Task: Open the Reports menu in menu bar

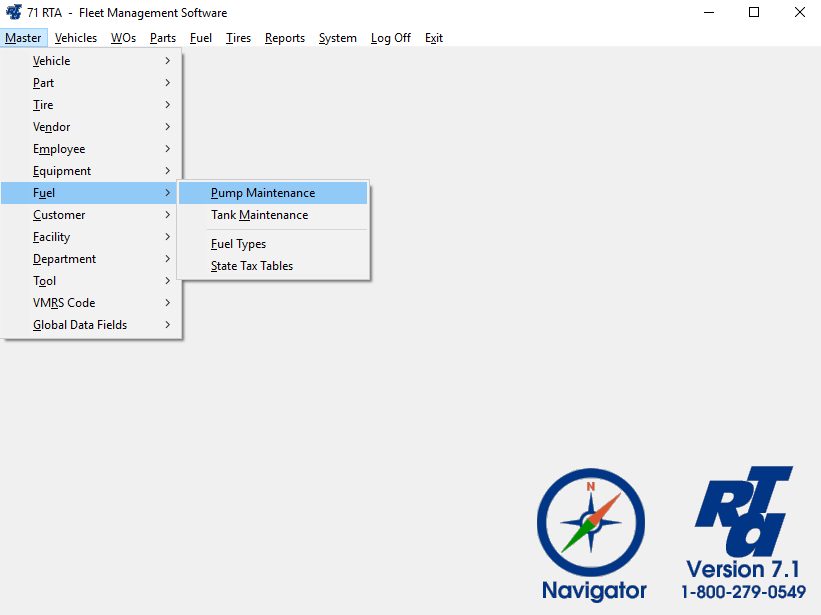Action: [285, 38]
